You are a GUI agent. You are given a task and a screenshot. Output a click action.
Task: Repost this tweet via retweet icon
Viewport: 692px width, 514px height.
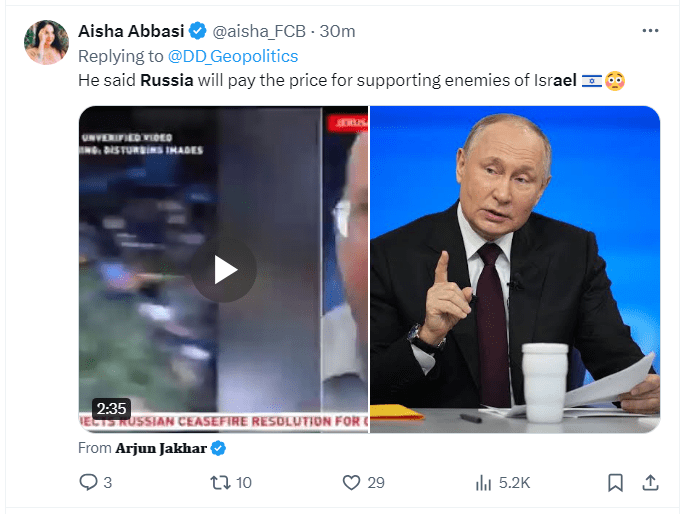pos(218,482)
